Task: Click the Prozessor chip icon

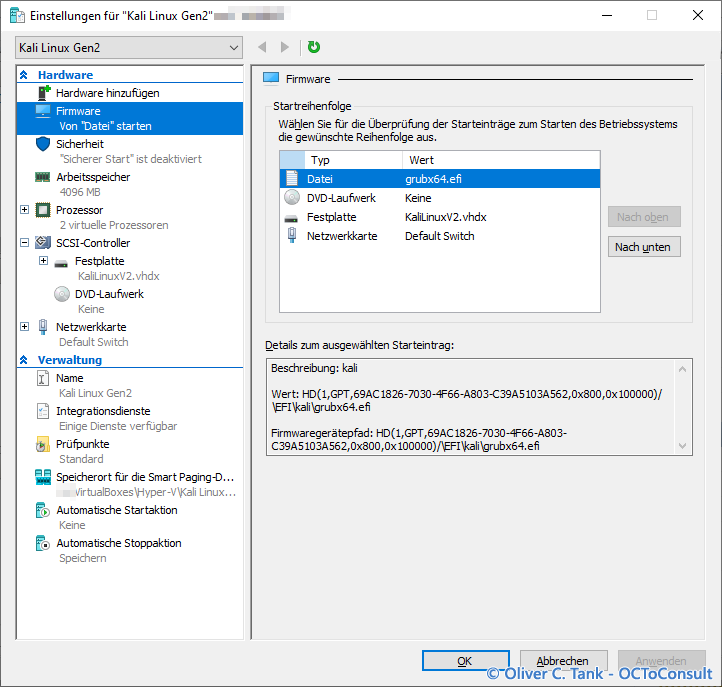Action: [x=43, y=210]
